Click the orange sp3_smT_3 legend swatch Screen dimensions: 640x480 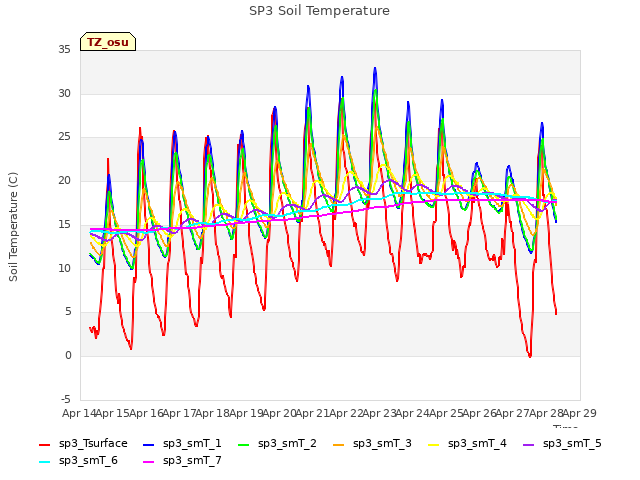point(339,444)
